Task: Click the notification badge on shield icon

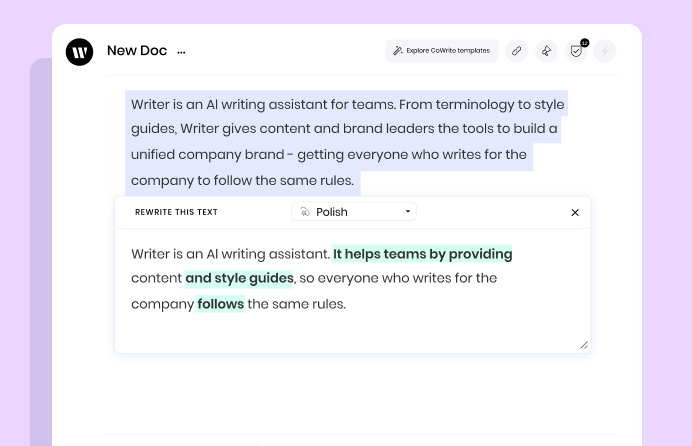Action: (x=584, y=43)
